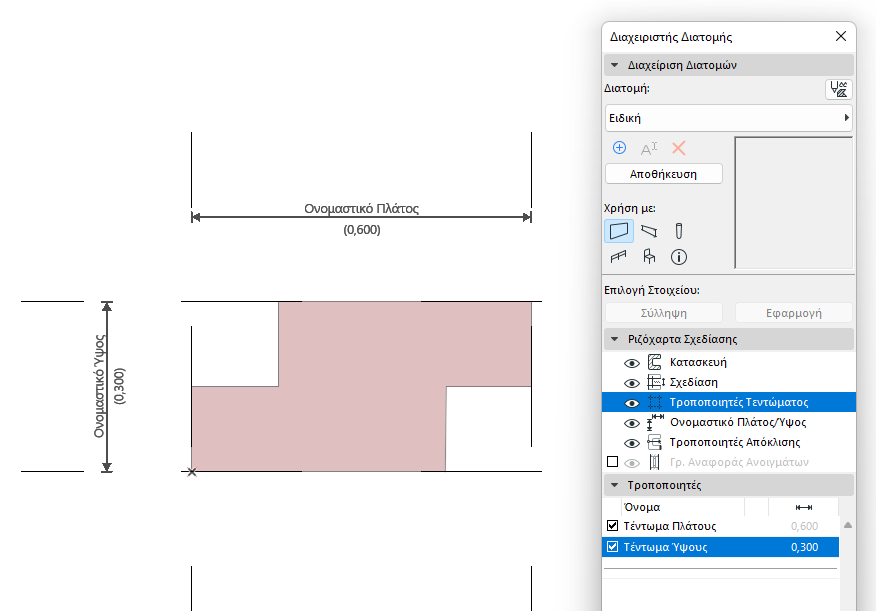Click the origin X marker on canvas
Image resolution: width=876 pixels, height=611 pixels.
tap(192, 472)
